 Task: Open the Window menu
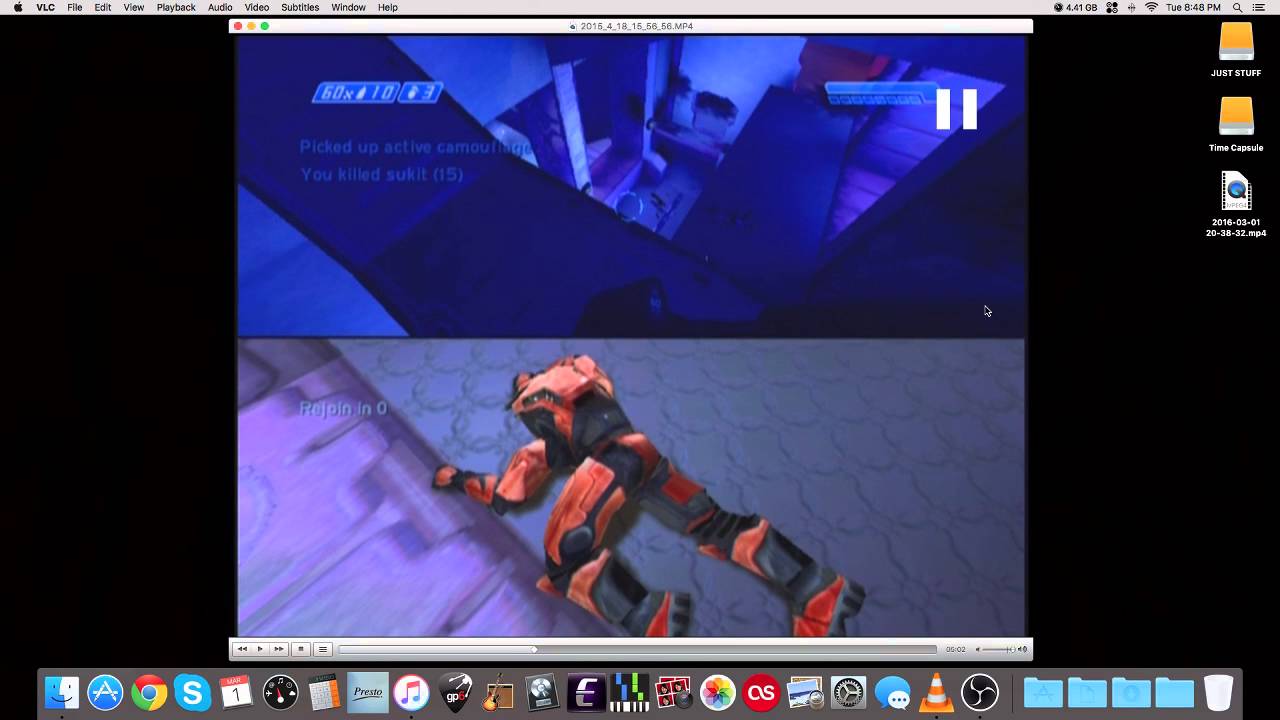[348, 7]
